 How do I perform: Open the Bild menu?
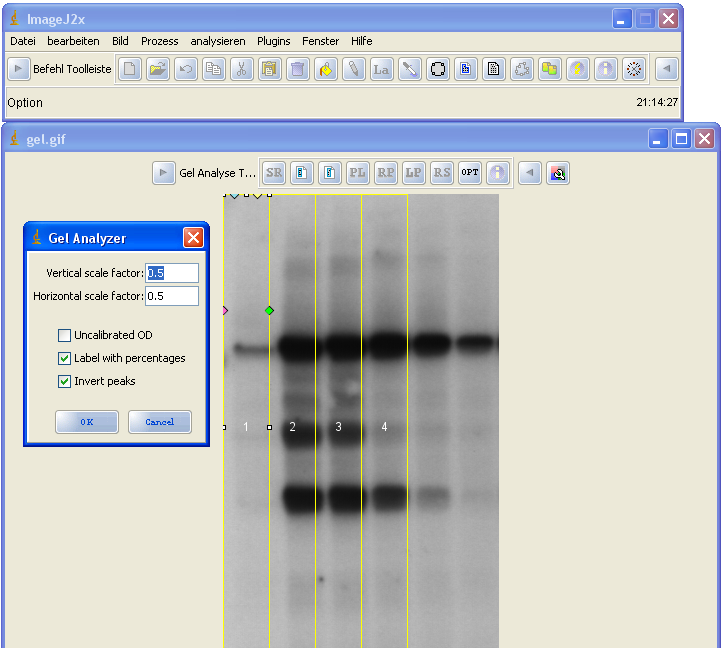(120, 41)
